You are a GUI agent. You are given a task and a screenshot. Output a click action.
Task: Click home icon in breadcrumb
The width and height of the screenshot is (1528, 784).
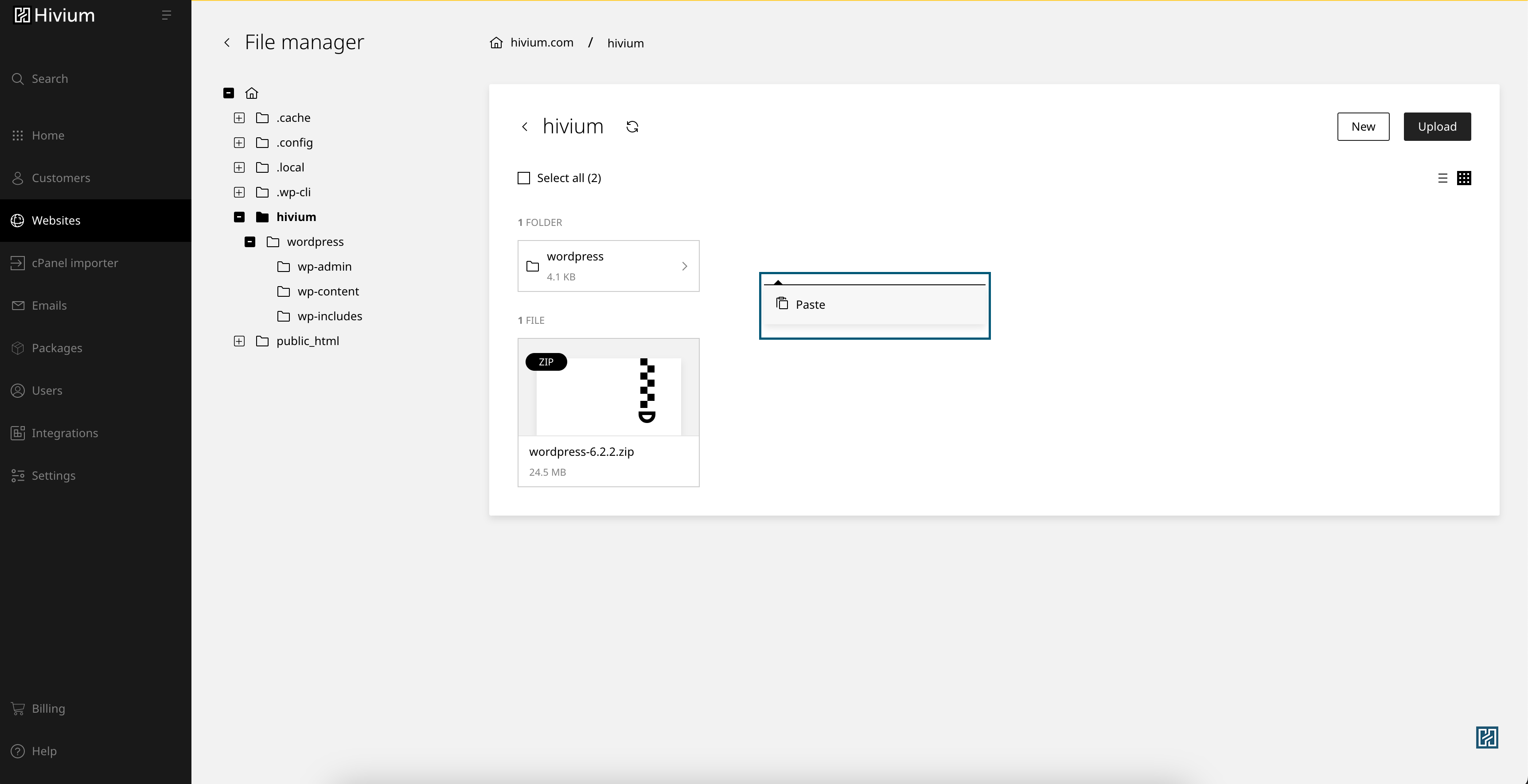pyautogui.click(x=496, y=43)
